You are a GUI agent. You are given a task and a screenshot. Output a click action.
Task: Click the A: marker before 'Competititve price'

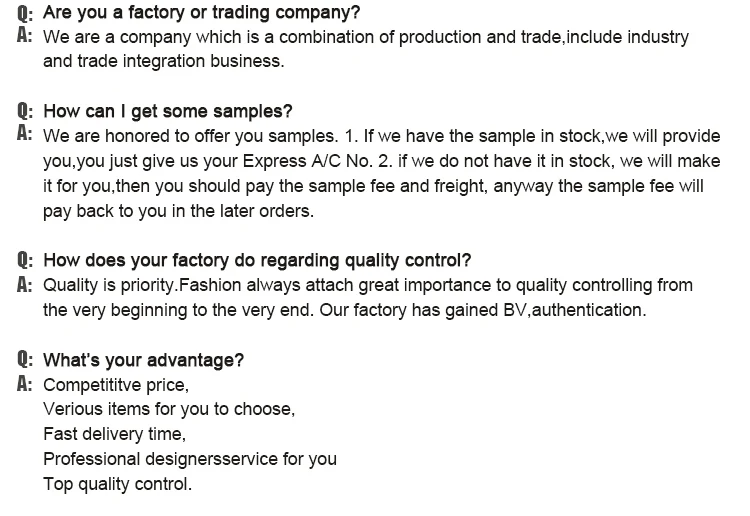pyautogui.click(x=26, y=383)
